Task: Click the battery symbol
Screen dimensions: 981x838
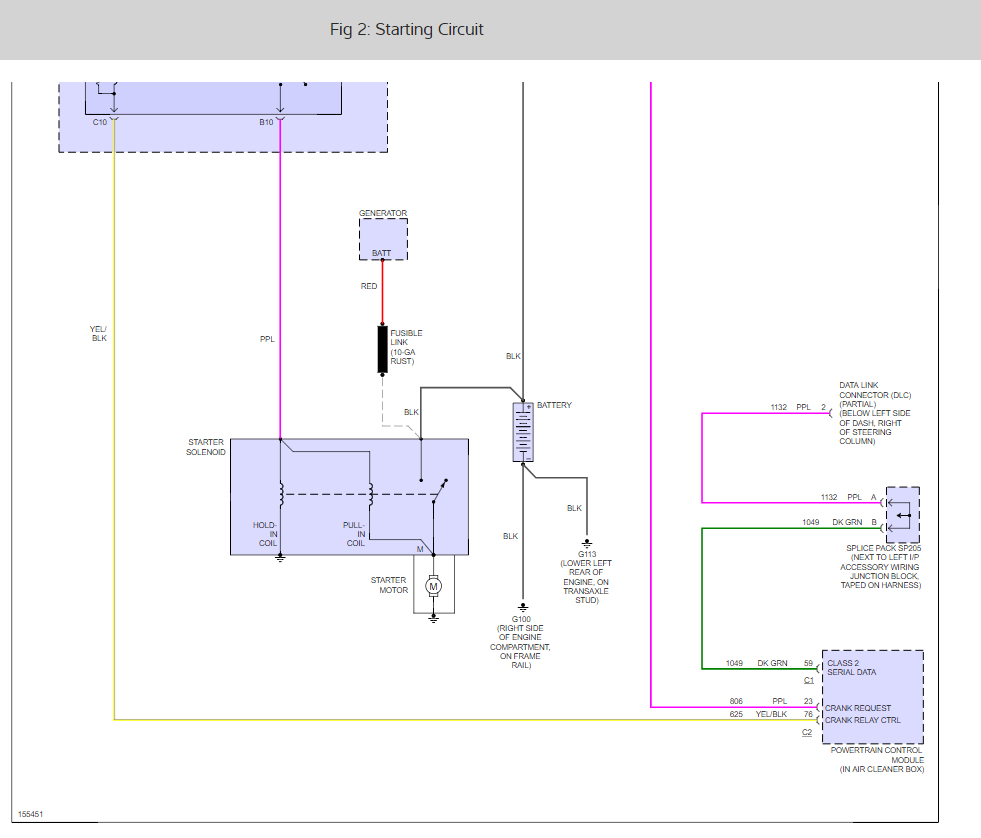Action: pyautogui.click(x=523, y=432)
